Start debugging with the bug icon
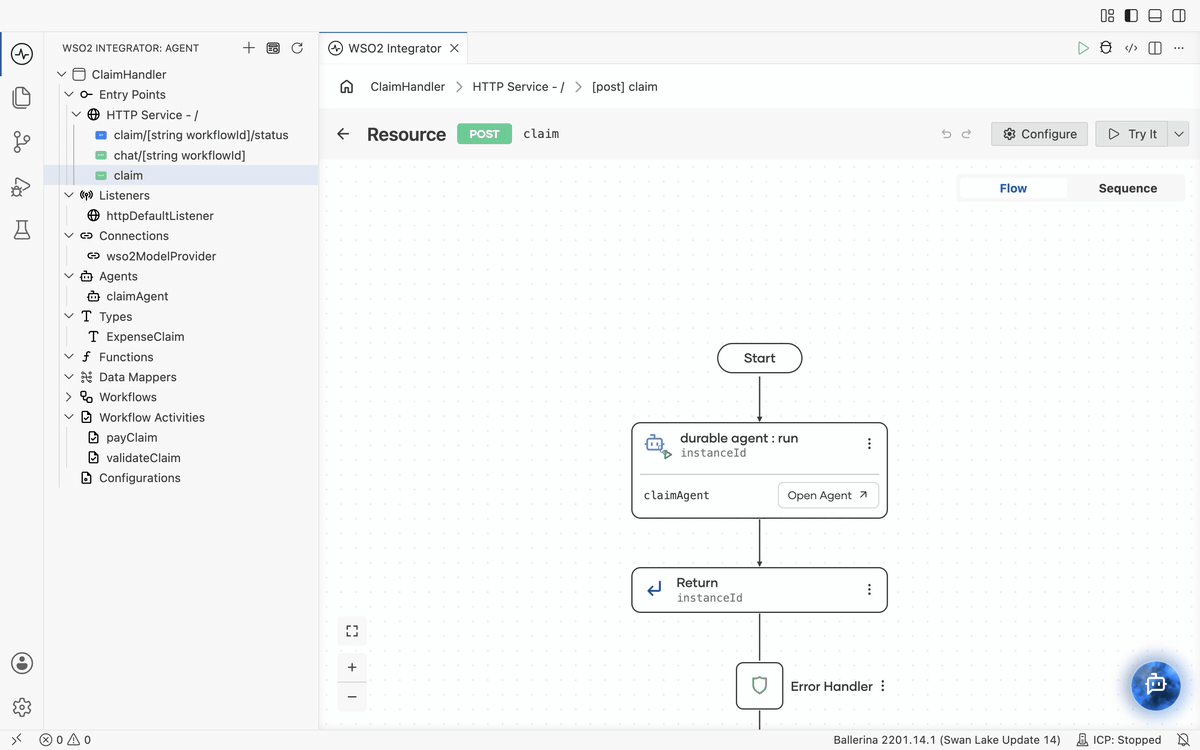 [1106, 48]
